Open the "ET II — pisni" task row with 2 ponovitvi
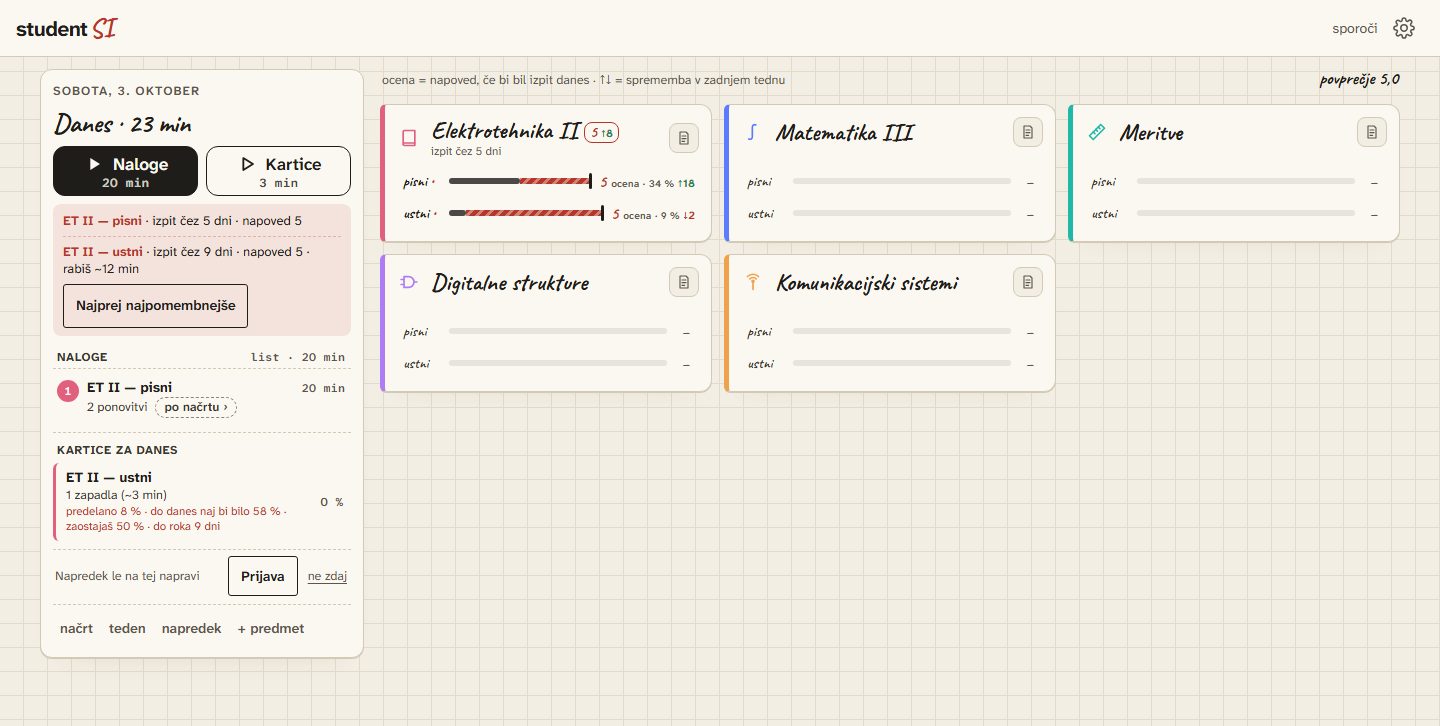Screen dimensions: 1440x726 pyautogui.click(x=202, y=397)
